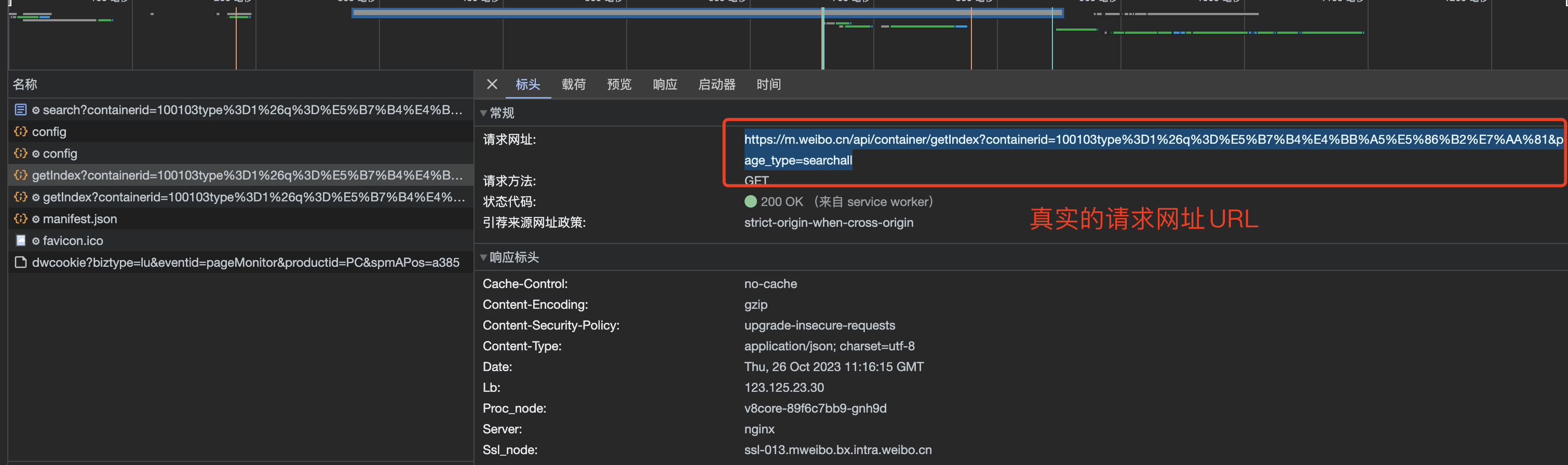
Task: Click the 名称 column header
Action: tap(25, 84)
